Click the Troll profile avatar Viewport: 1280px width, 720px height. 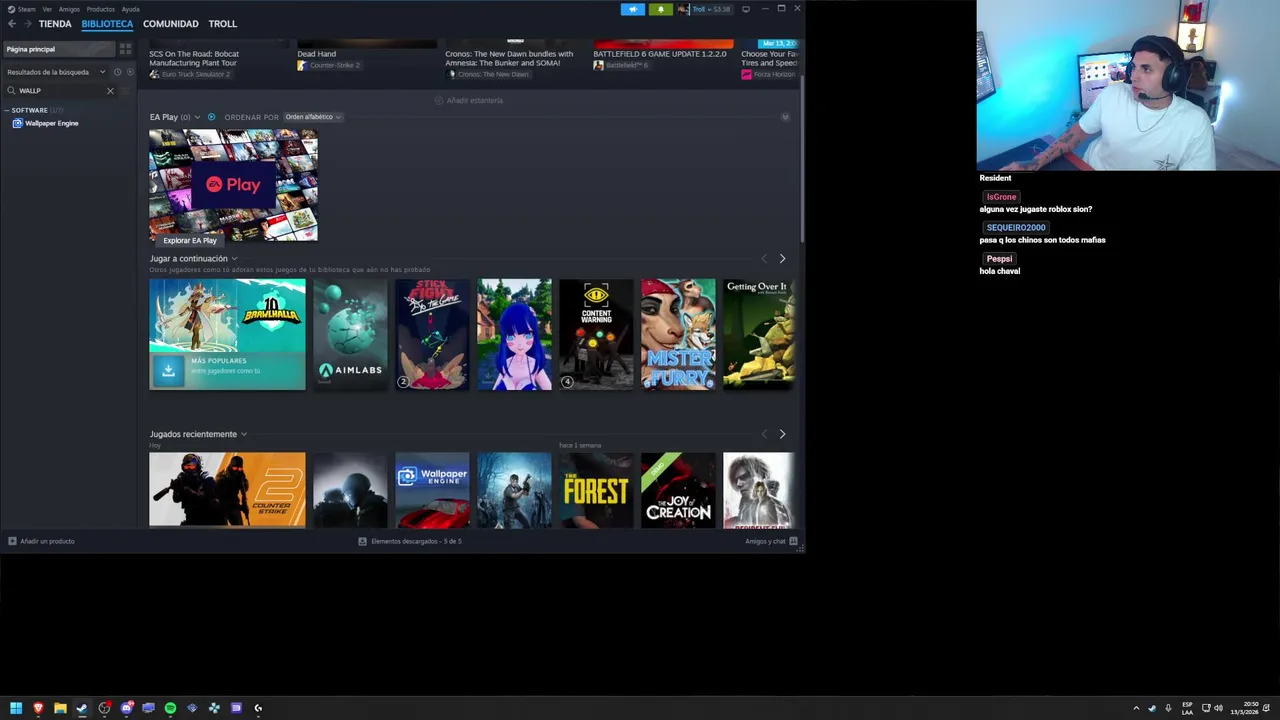point(683,9)
